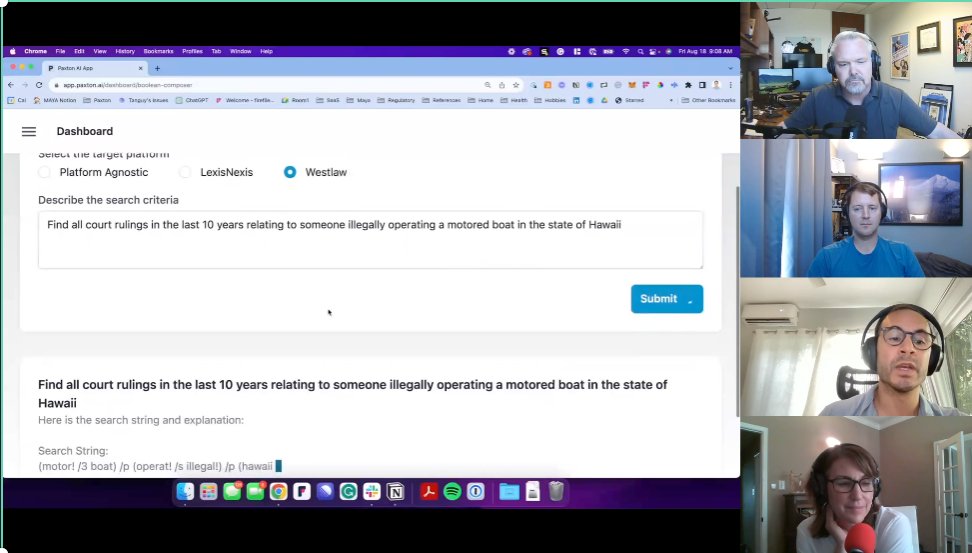Open the Regulatory bookmarks folder
Image resolution: width=972 pixels, height=553 pixels.
pos(396,100)
